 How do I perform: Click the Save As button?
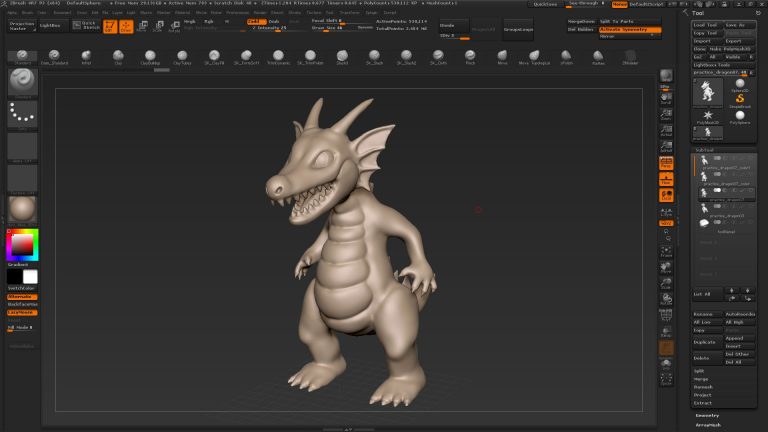pos(739,25)
